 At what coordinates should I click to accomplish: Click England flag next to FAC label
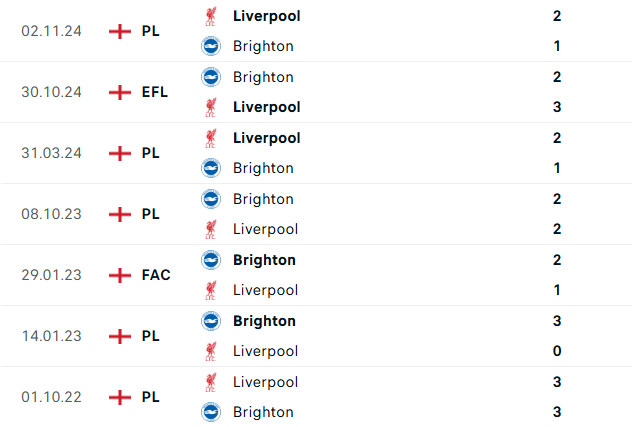click(120, 275)
